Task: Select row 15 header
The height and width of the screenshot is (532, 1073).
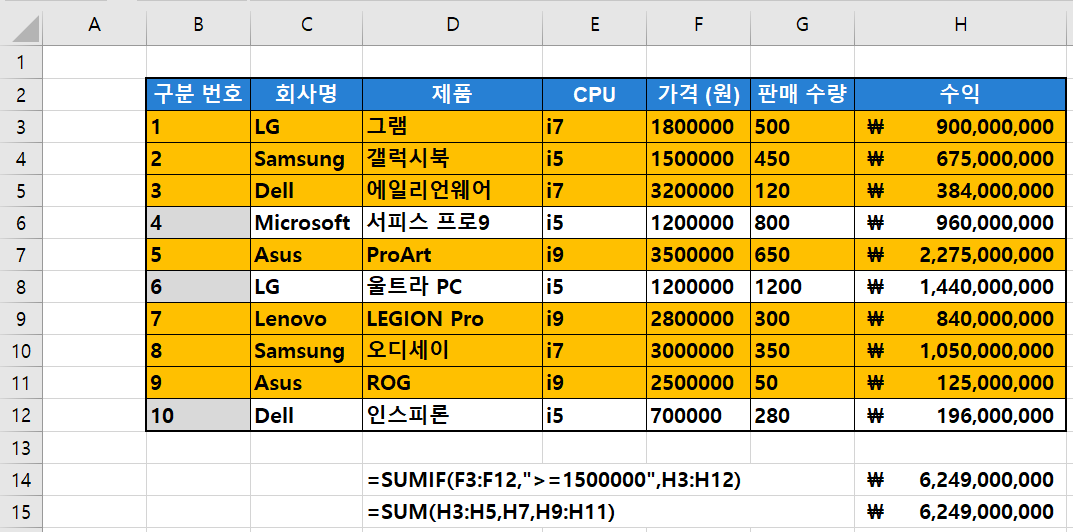Action: click(x=21, y=511)
